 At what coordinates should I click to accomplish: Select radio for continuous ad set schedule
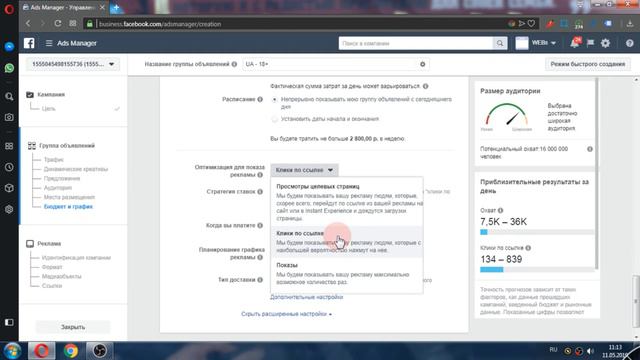click(274, 99)
